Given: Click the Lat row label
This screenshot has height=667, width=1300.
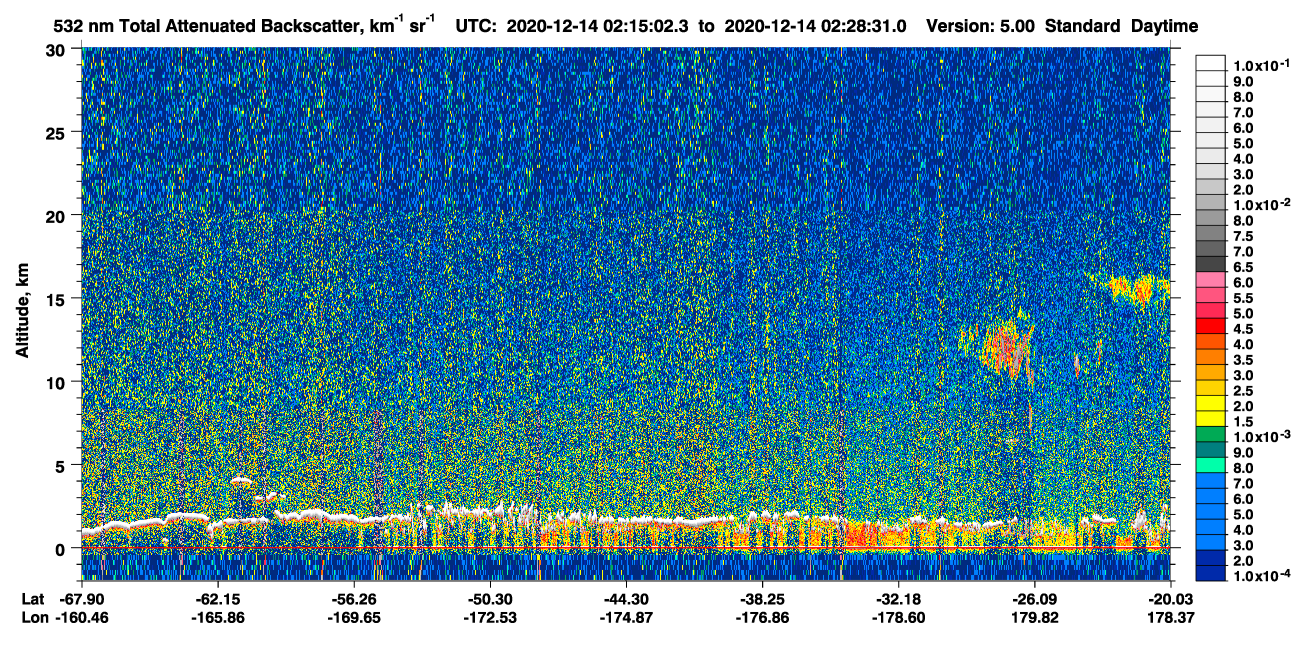Looking at the screenshot, I should (33, 599).
